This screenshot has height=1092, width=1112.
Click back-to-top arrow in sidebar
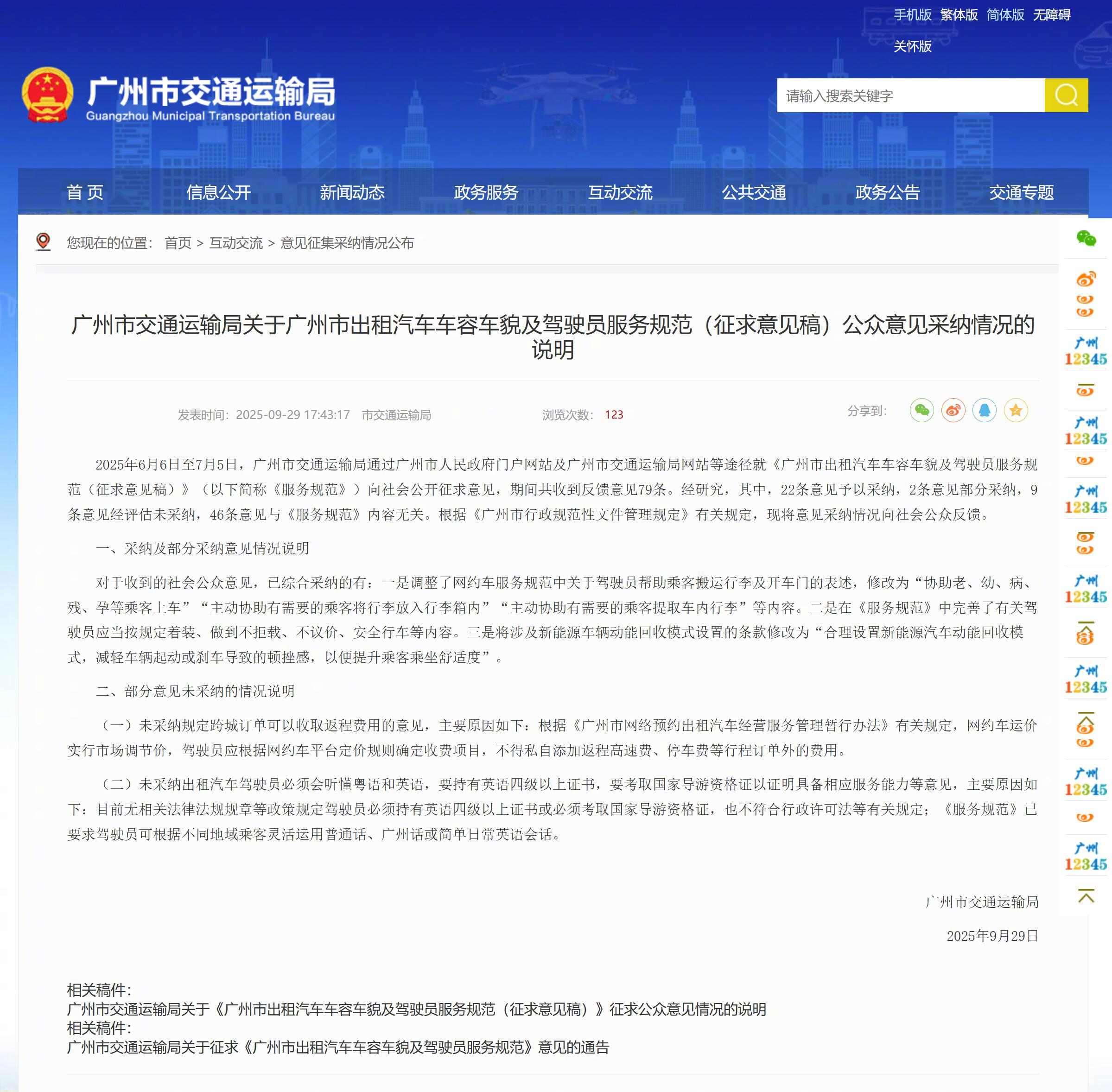1086,896
